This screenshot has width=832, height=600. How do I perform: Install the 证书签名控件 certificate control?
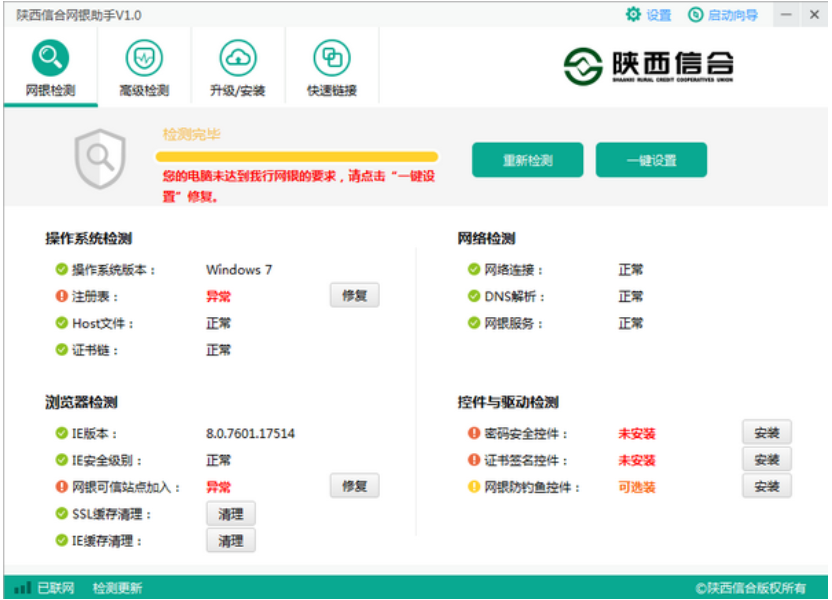[766, 459]
